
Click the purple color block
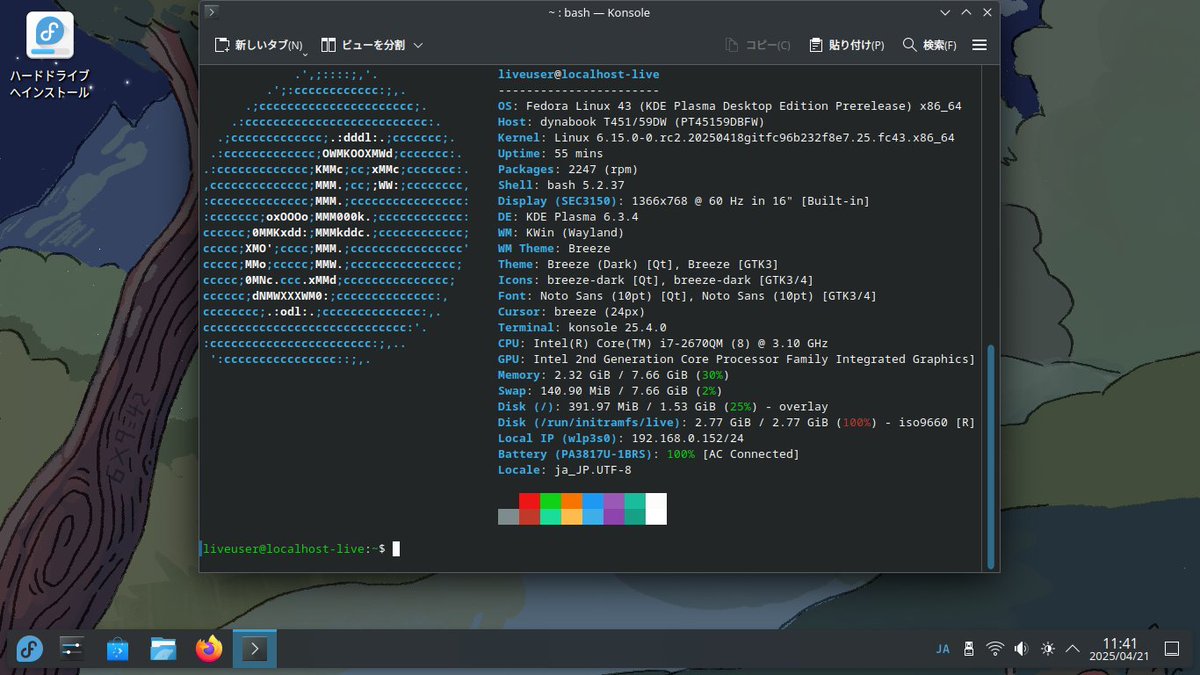pyautogui.click(x=614, y=501)
